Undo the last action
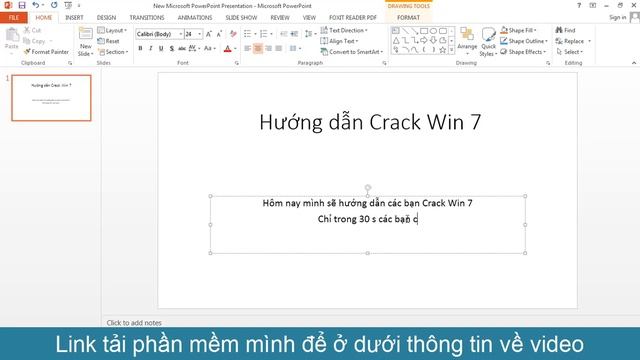The width and height of the screenshot is (640, 360). pos(36,5)
